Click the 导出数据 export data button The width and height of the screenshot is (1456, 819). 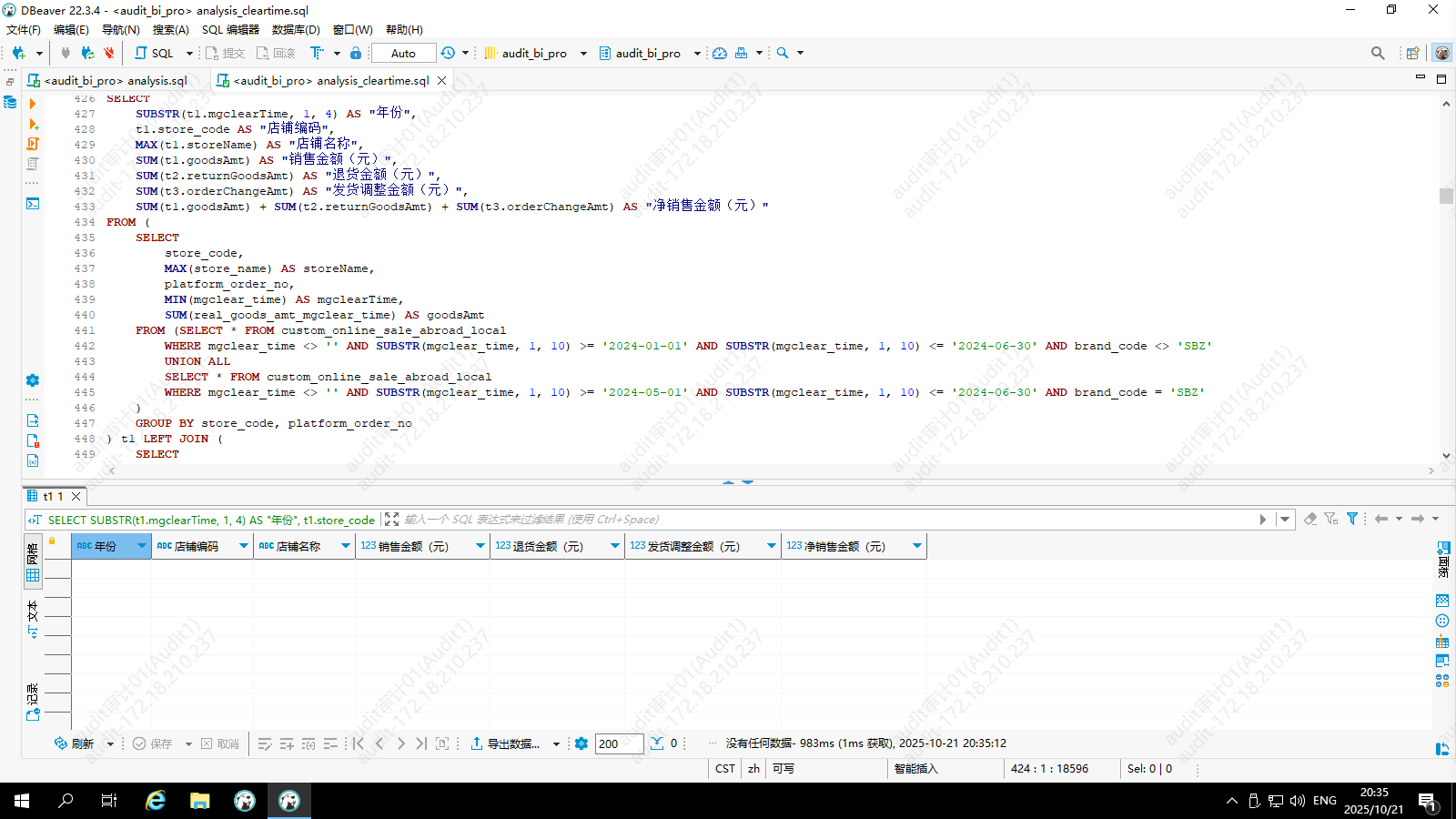(505, 743)
